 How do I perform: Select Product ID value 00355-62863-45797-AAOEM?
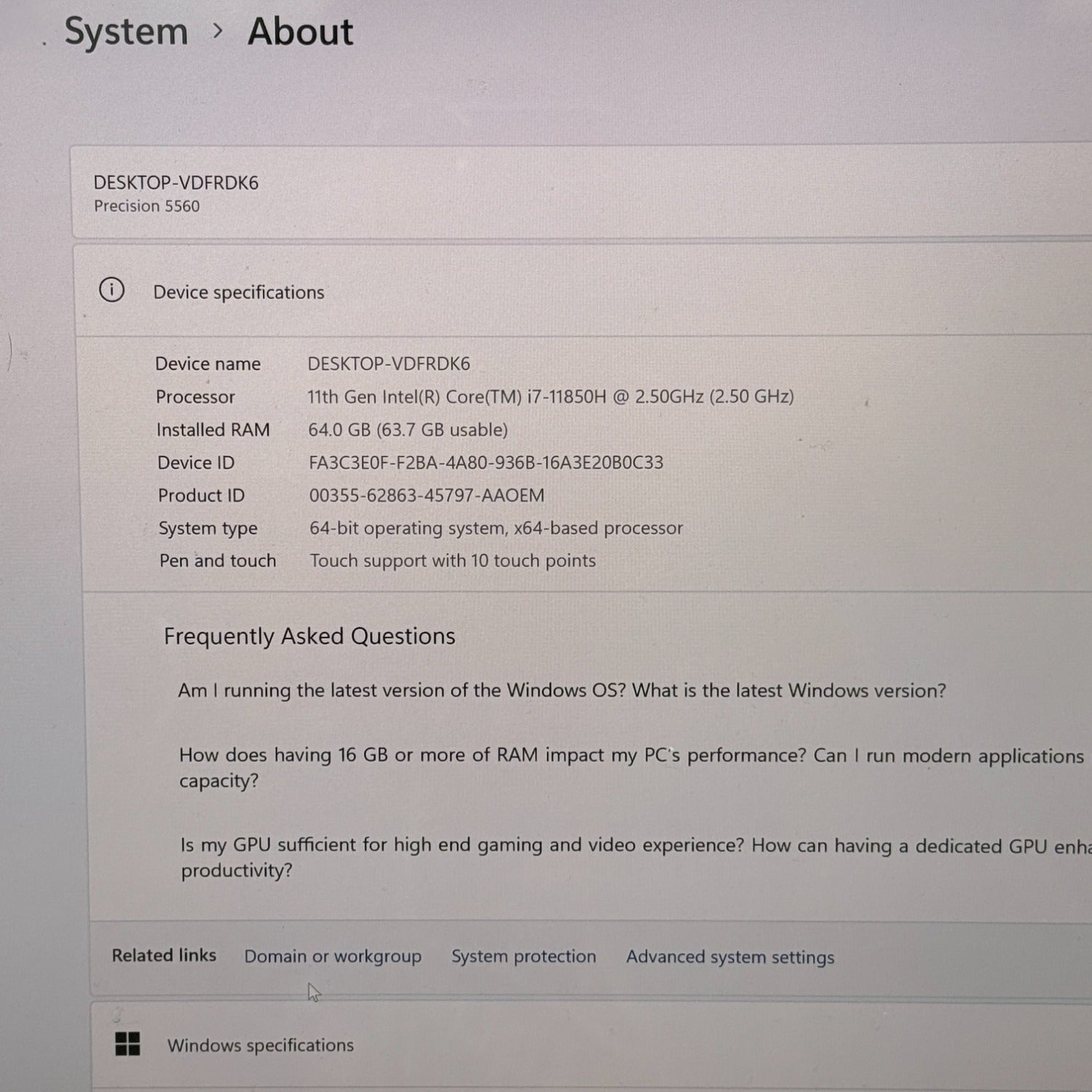(x=427, y=495)
